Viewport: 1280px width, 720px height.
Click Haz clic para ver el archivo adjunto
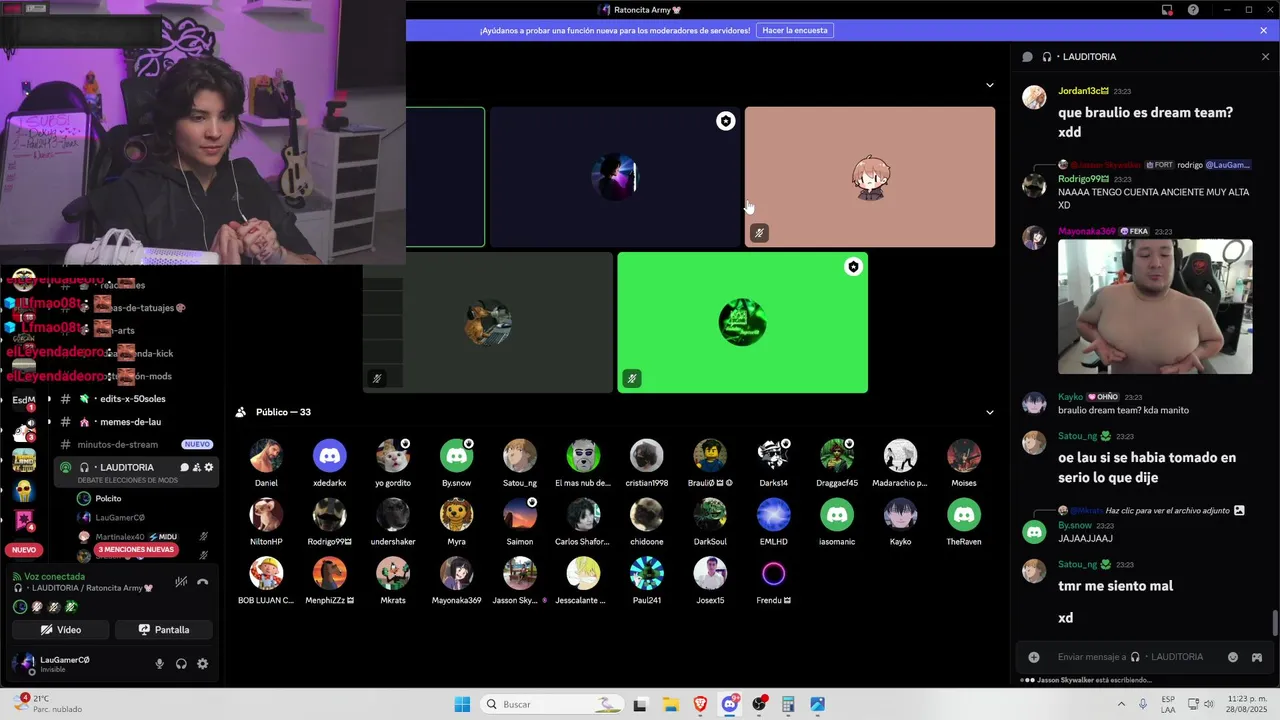coord(1167,510)
